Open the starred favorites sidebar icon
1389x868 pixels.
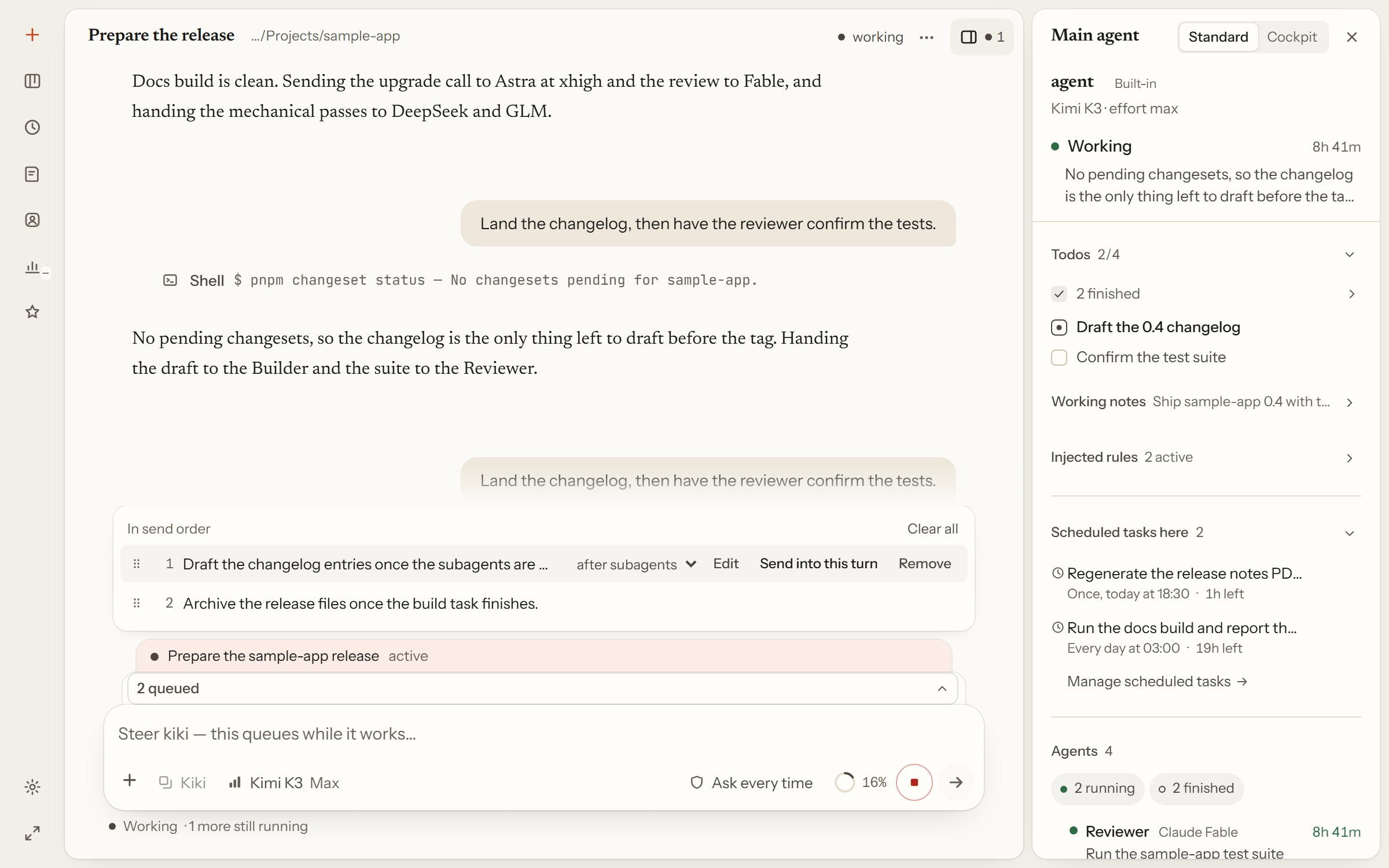pyautogui.click(x=32, y=312)
